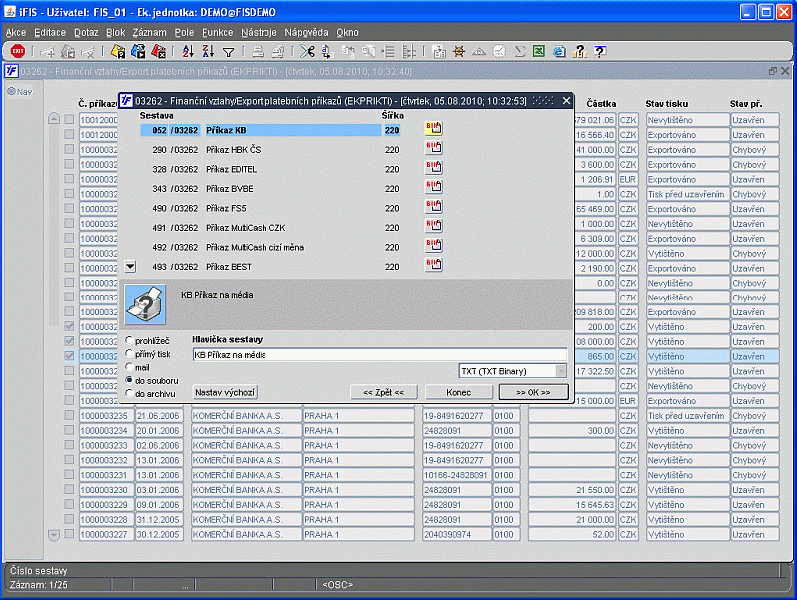Click the 'Nastav výchozí' button
The image size is (797, 600).
coord(225,392)
